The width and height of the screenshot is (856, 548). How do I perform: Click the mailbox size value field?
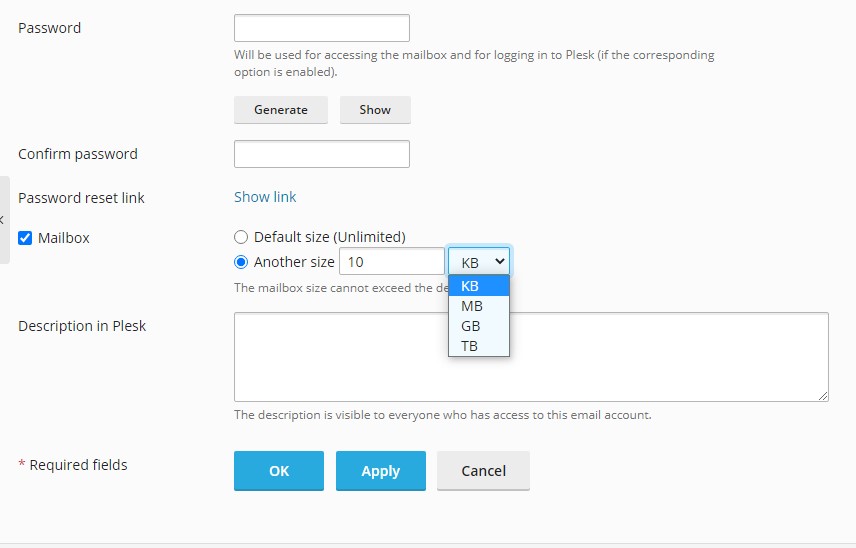pos(392,261)
